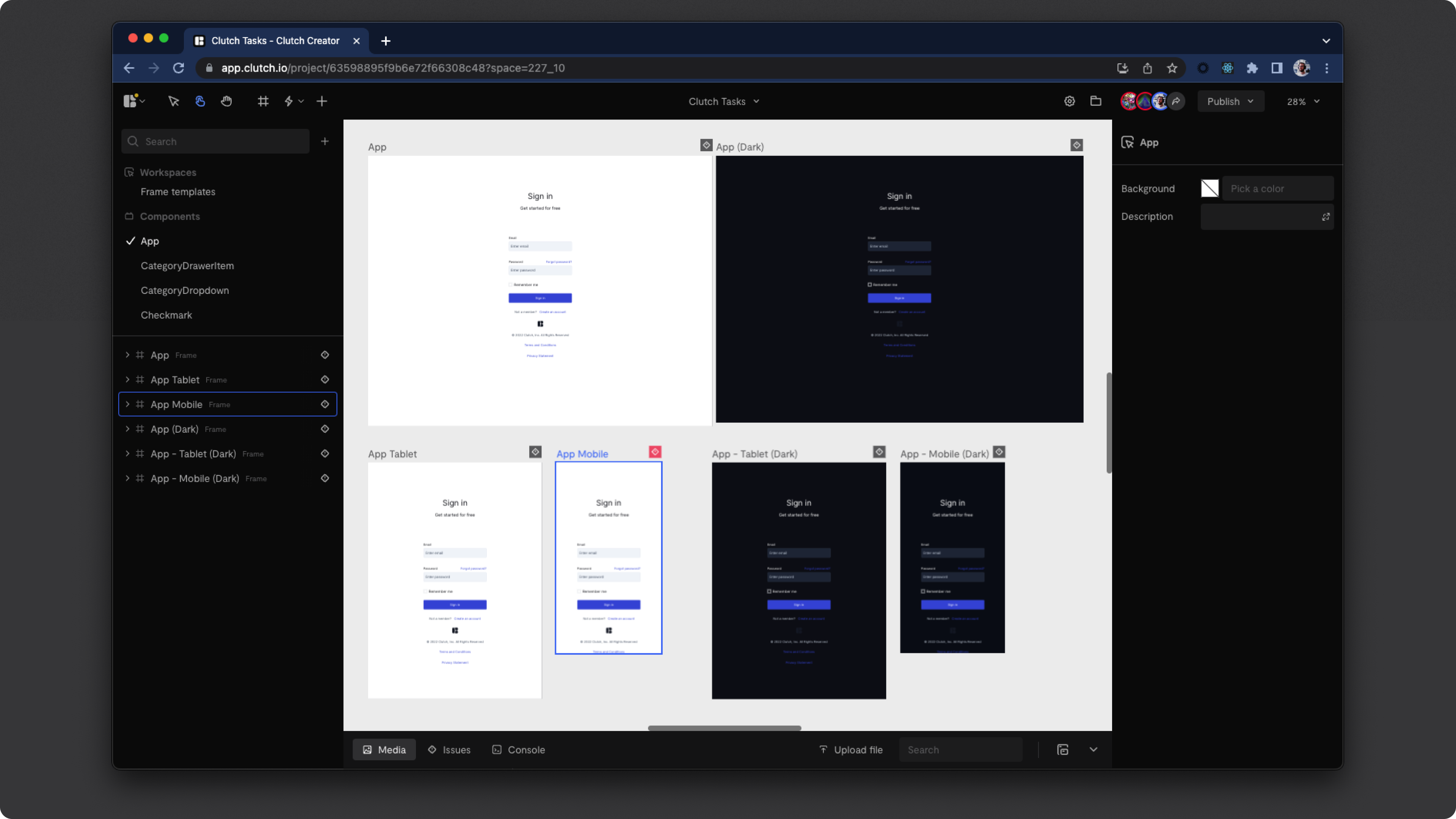Click the share arrow beside avatars

pos(1176,101)
